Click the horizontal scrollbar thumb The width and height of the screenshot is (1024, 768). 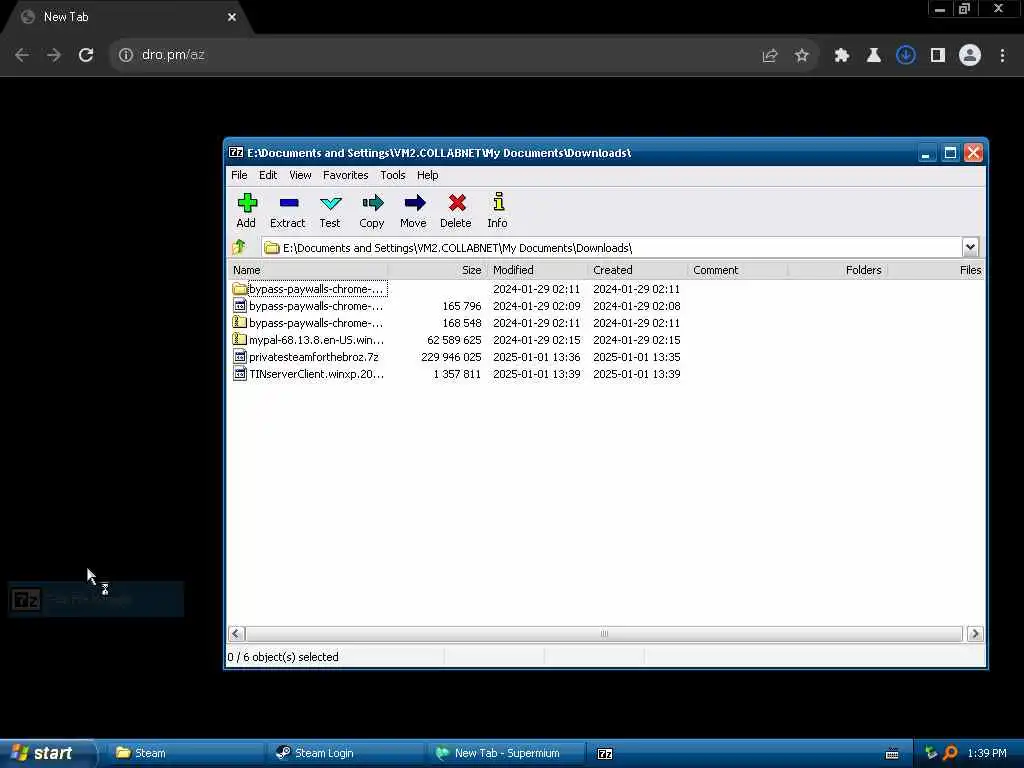[x=604, y=633]
